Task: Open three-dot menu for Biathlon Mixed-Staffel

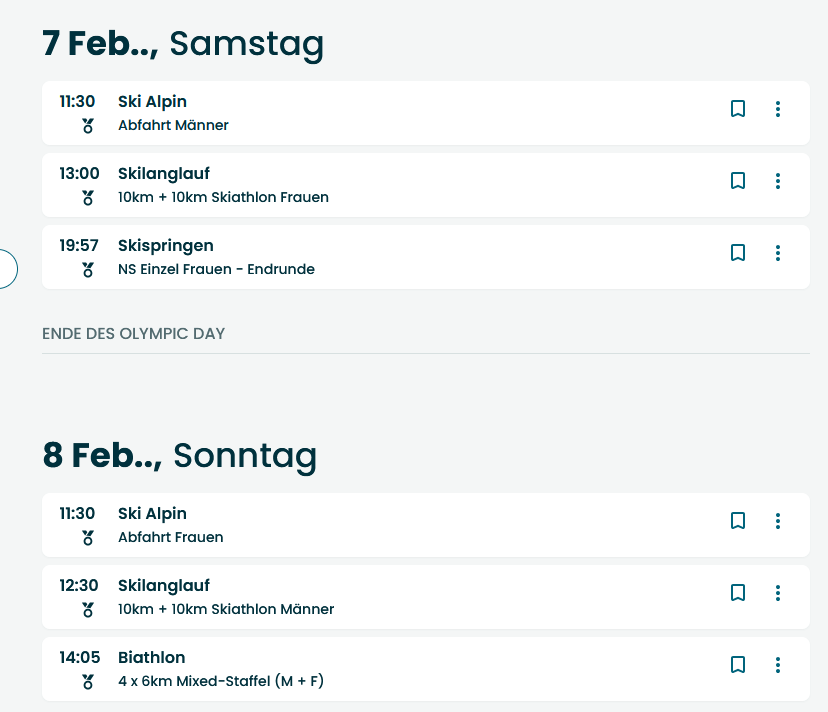Action: [778, 664]
